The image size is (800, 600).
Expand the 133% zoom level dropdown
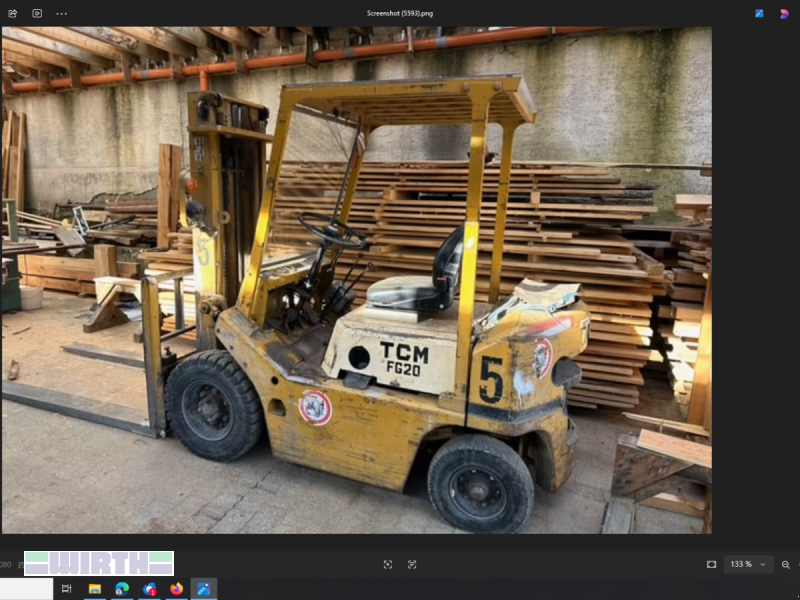[748, 564]
